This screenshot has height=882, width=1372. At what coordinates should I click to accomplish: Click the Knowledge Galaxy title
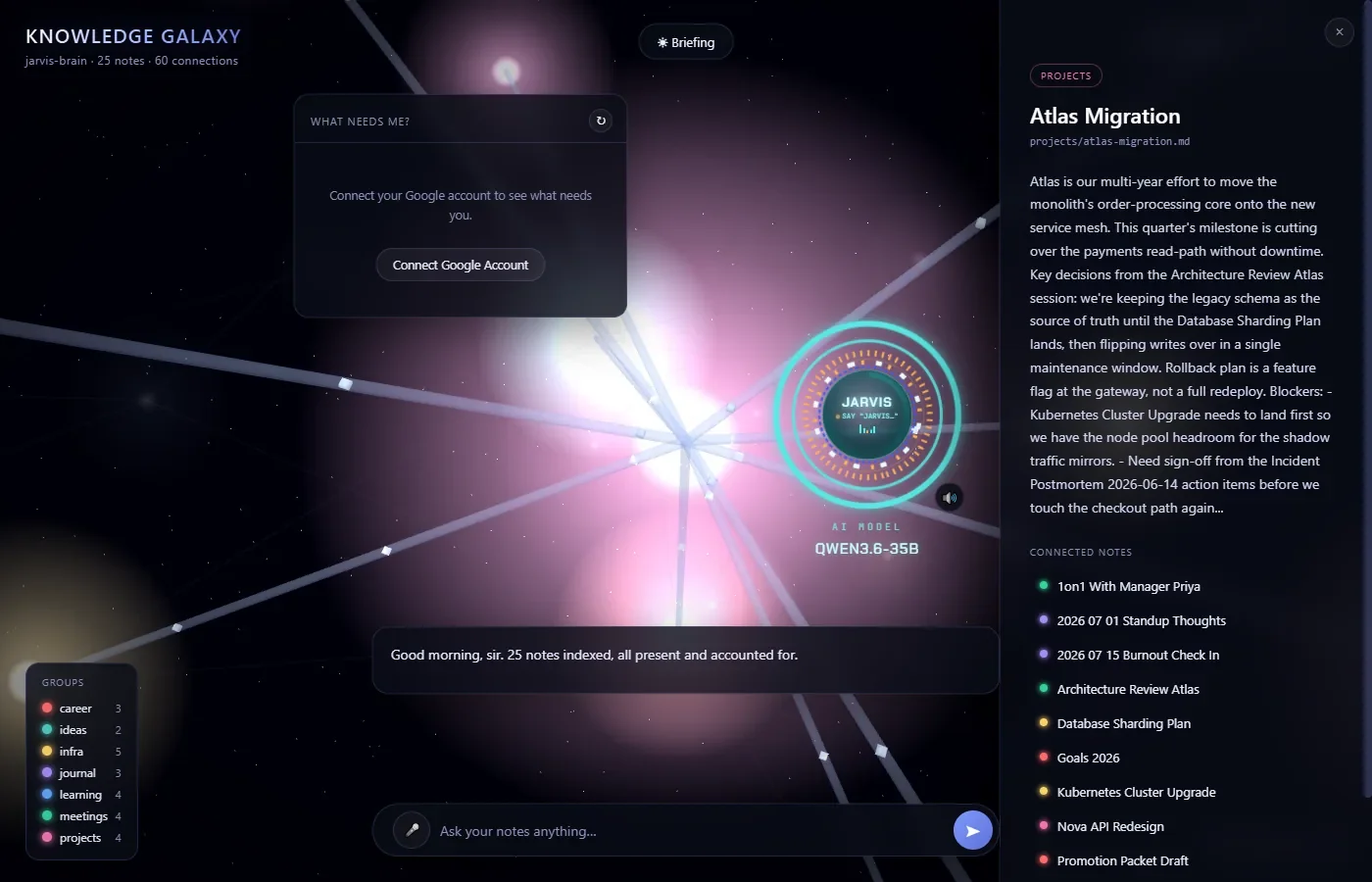point(133,36)
